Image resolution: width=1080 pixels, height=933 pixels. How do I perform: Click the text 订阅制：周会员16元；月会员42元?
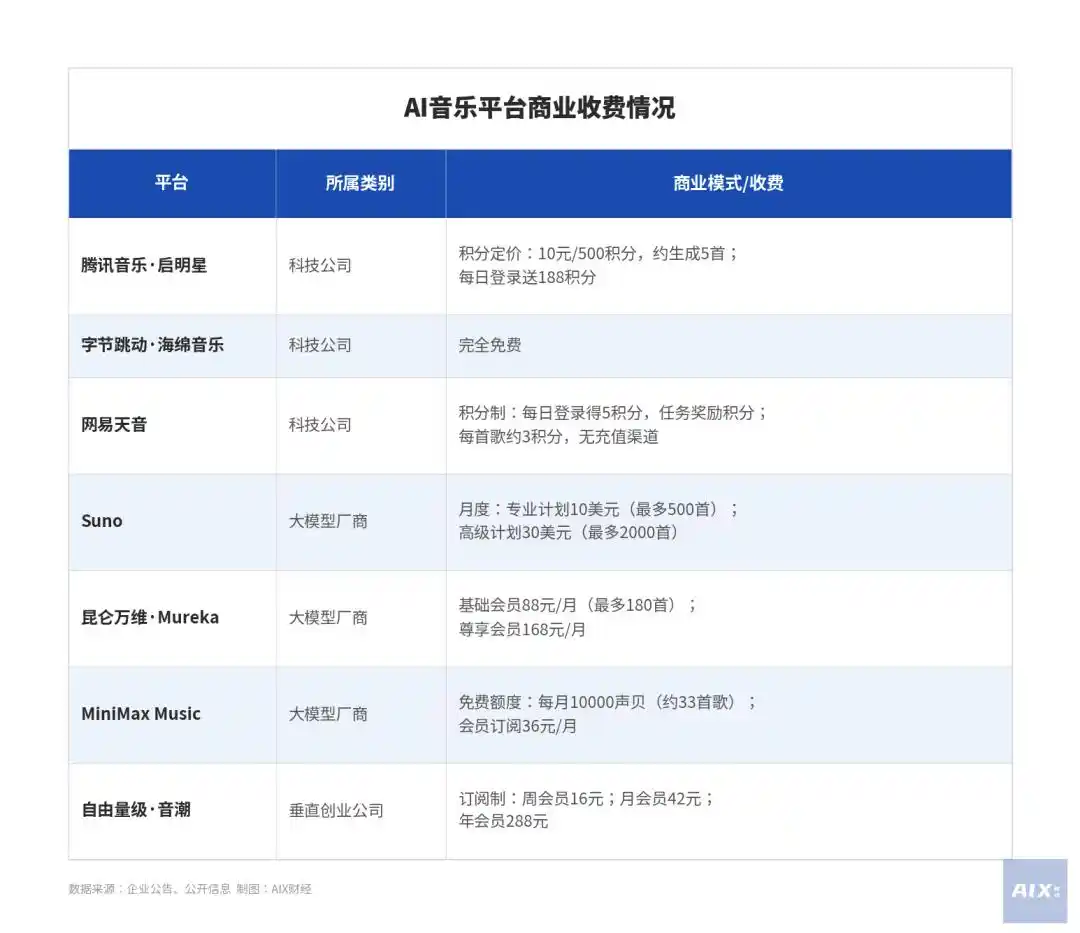pos(580,798)
